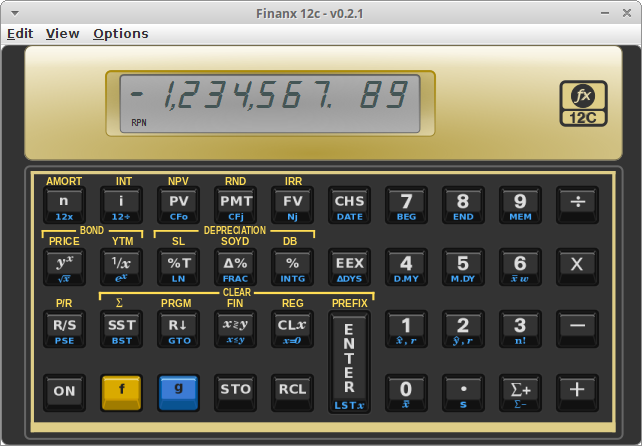This screenshot has width=642, height=446.
Task: Click the number 2 key
Action: (x=463, y=329)
